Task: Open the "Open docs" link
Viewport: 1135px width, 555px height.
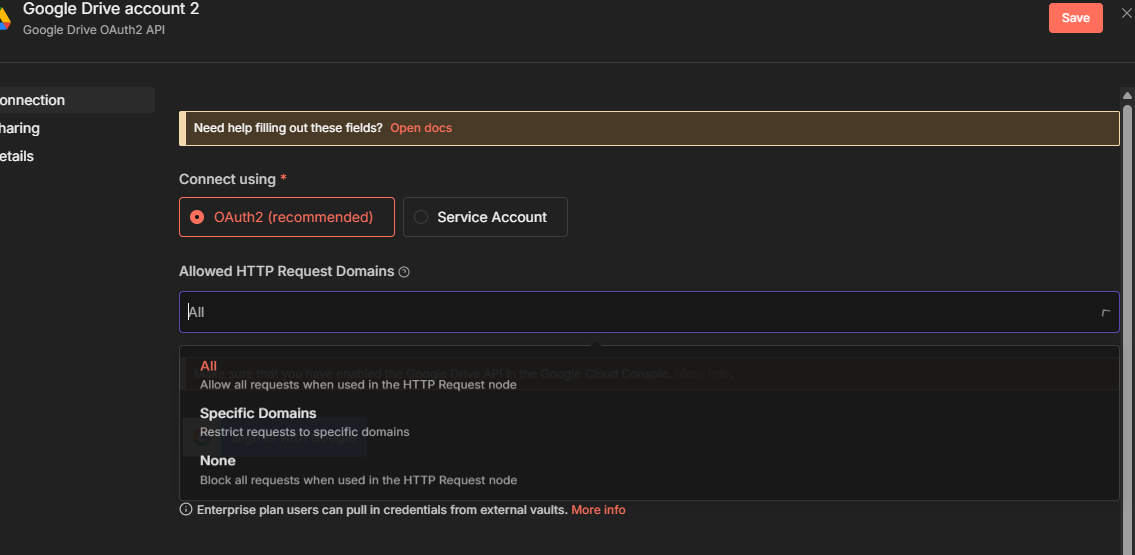Action: pos(421,128)
